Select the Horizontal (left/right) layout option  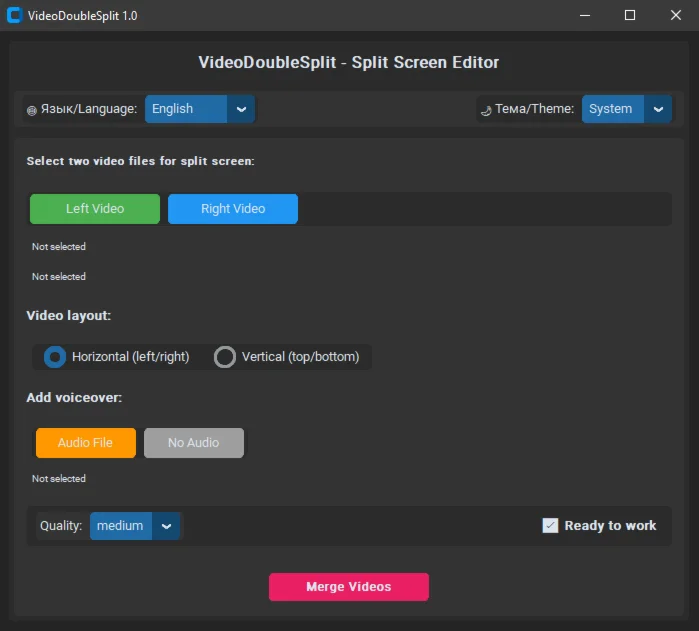pos(56,357)
